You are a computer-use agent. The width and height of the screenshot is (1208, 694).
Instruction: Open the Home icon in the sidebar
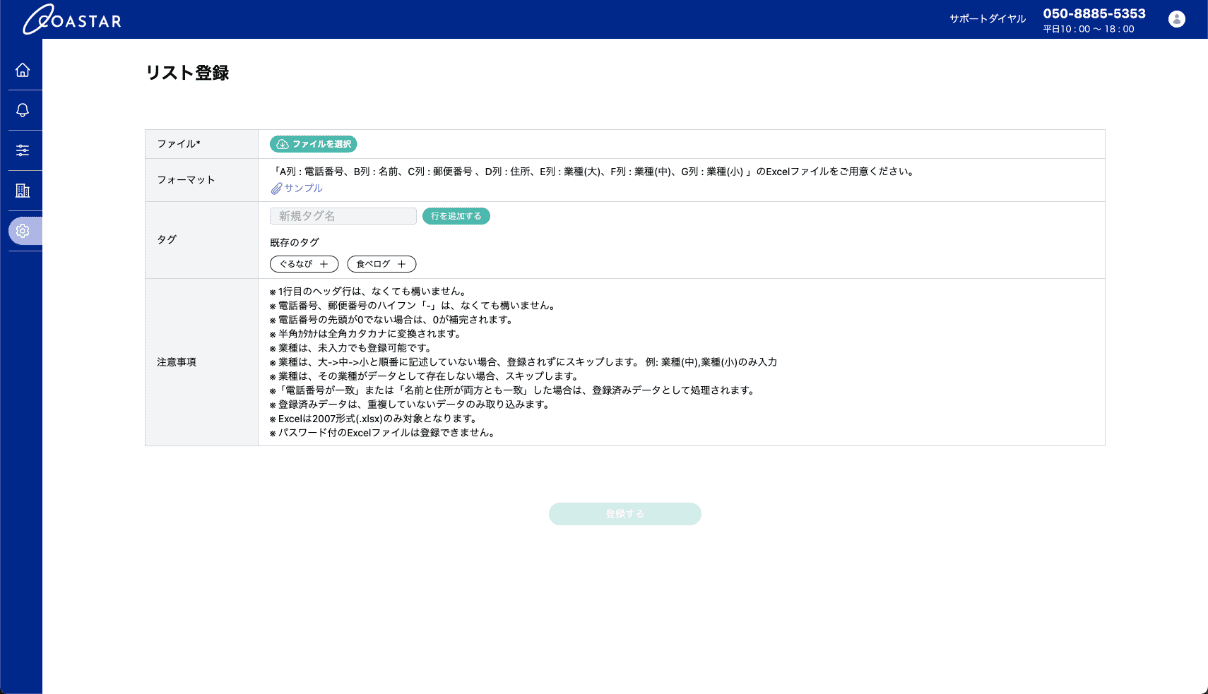[x=22, y=69]
